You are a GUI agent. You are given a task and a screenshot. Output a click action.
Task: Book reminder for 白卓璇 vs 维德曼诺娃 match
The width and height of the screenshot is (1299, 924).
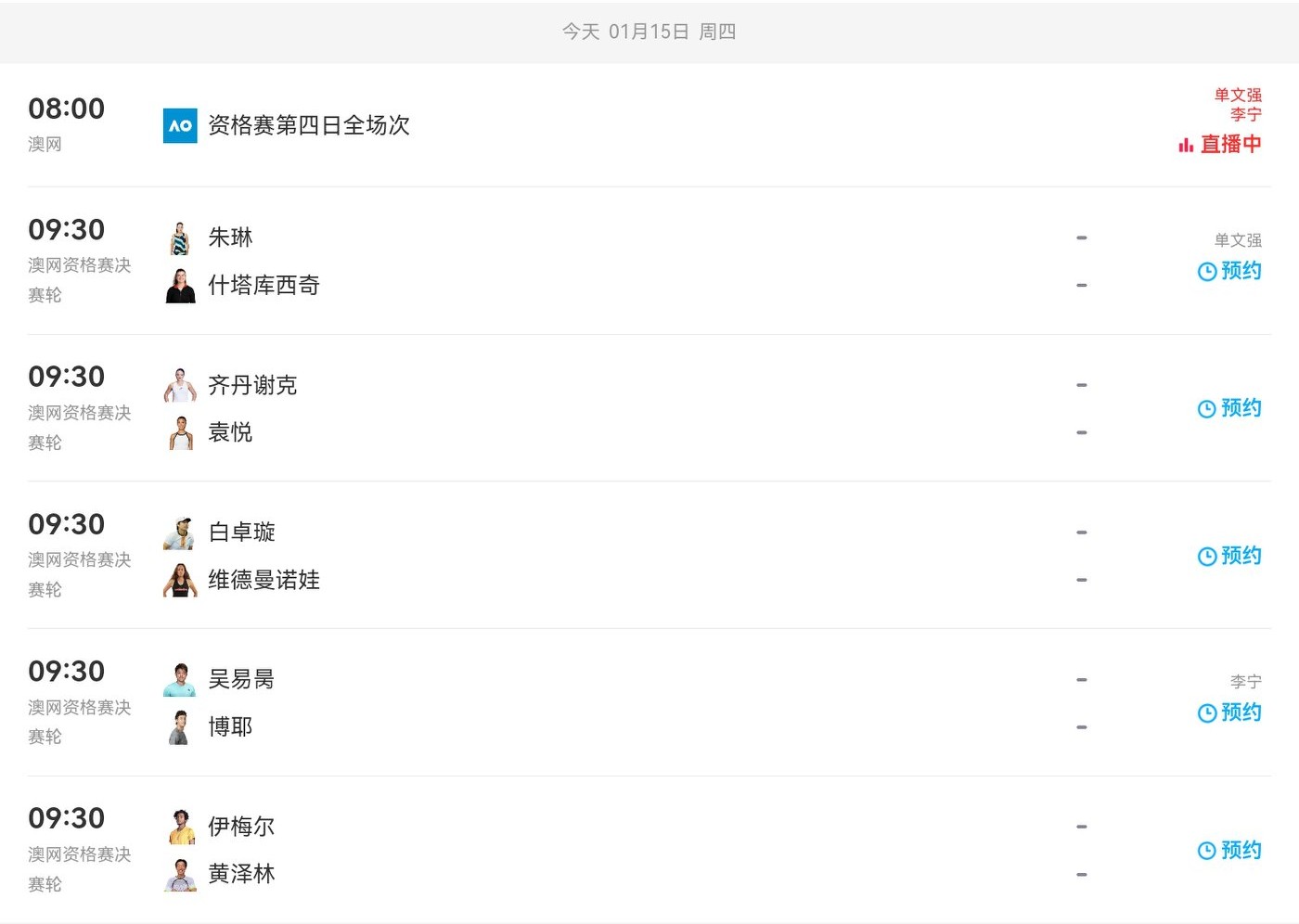[x=1229, y=556]
